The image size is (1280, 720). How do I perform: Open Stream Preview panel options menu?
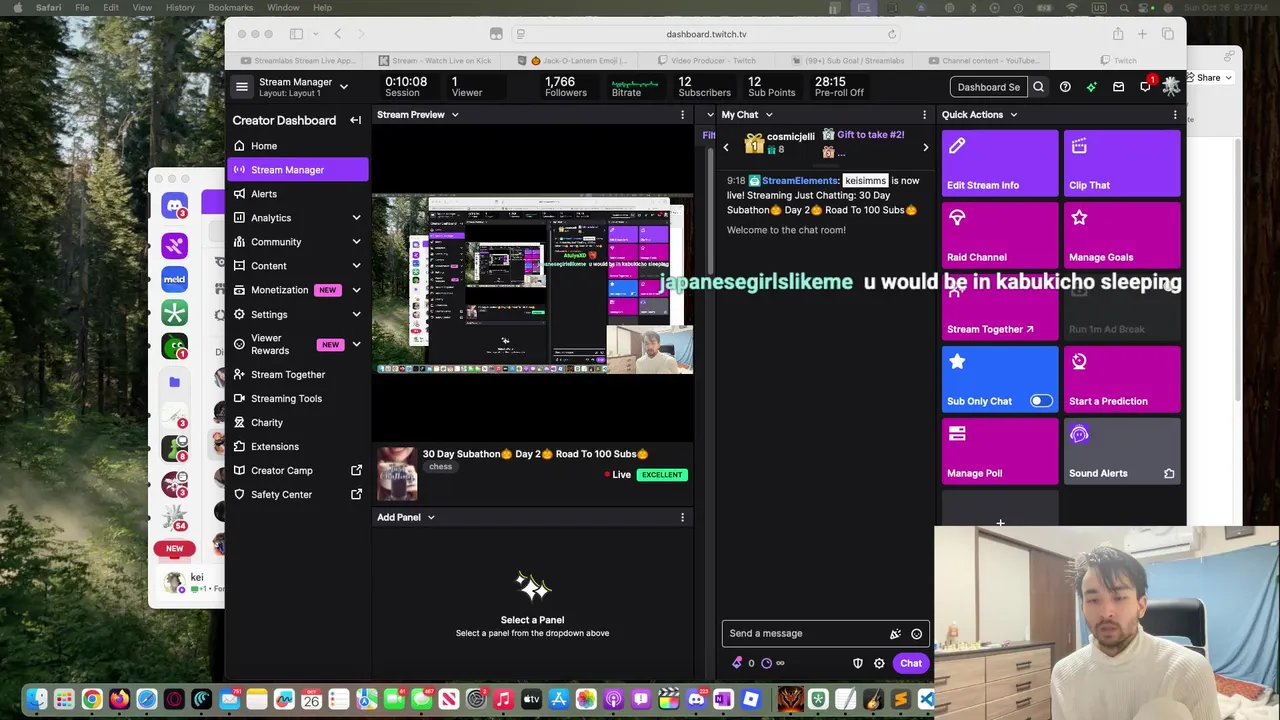(682, 115)
